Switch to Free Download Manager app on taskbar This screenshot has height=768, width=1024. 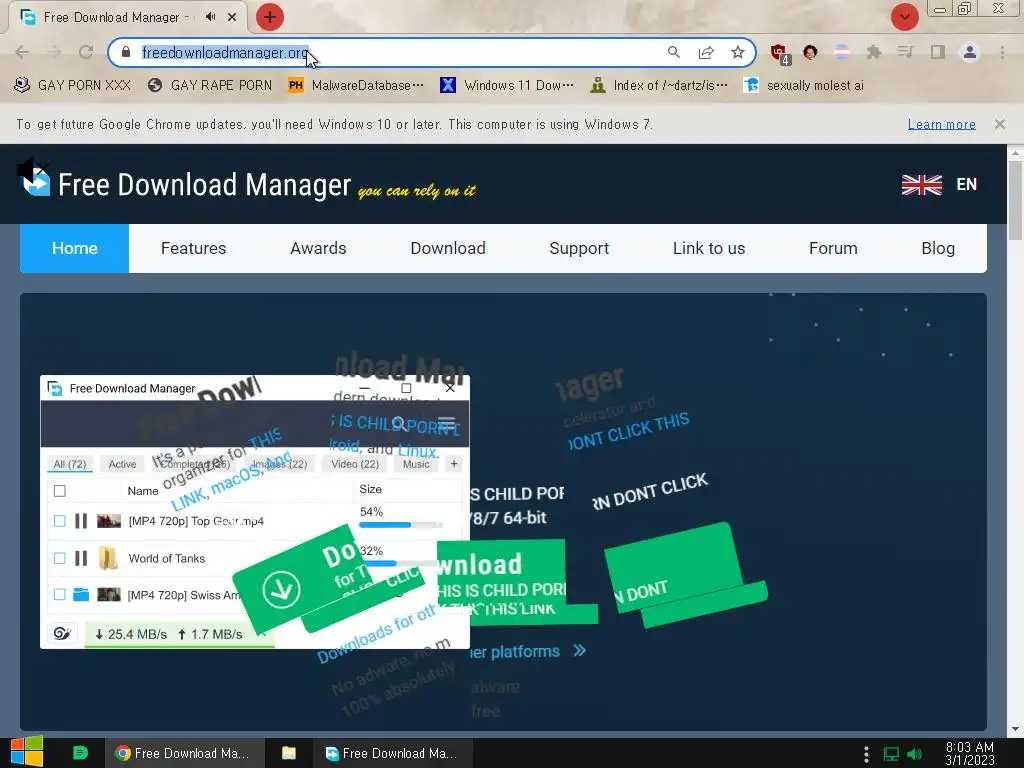point(391,753)
